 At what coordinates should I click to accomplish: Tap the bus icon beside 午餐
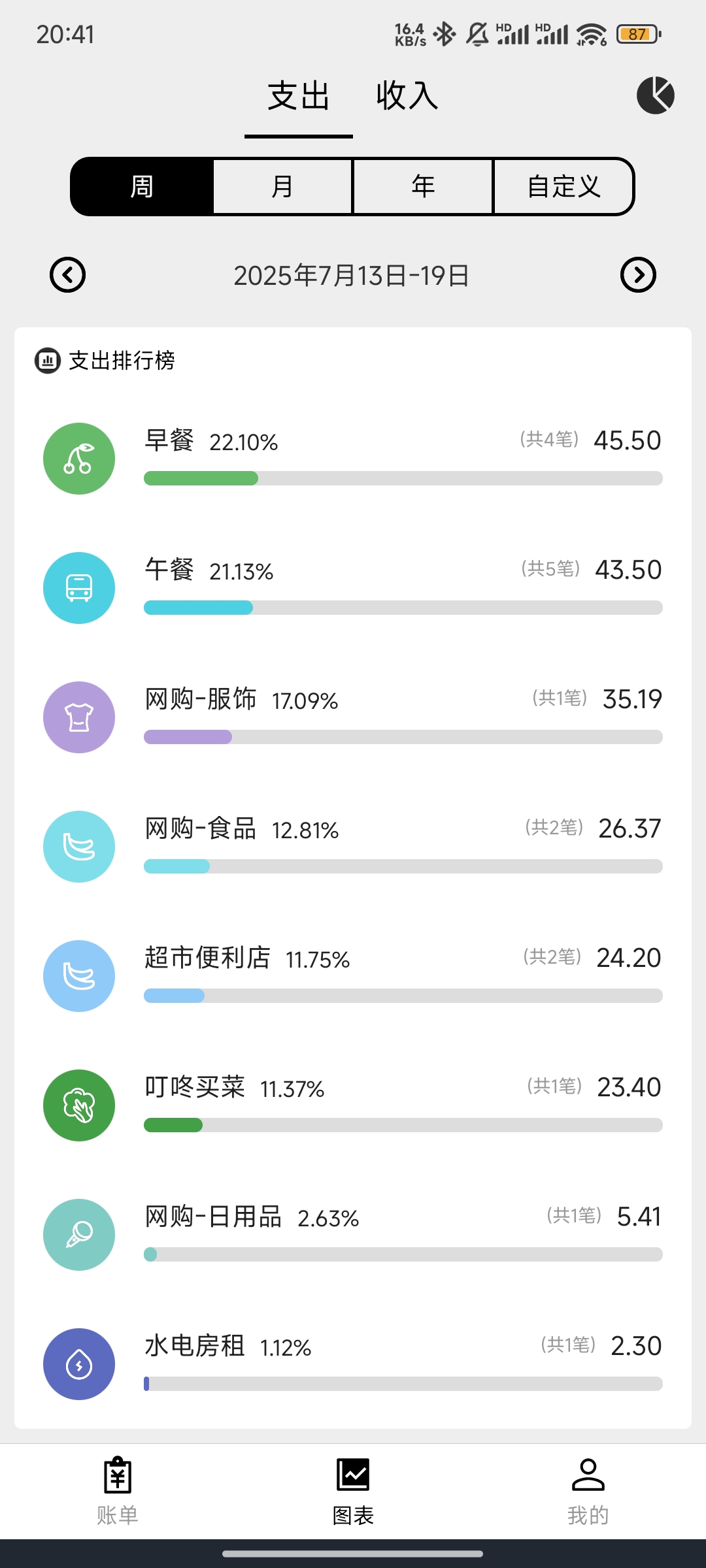[x=79, y=588]
